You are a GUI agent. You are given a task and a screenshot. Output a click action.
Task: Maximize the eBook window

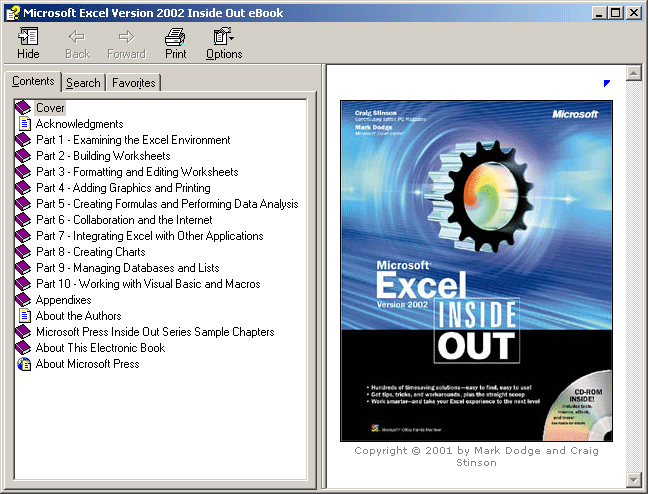pyautogui.click(x=615, y=13)
